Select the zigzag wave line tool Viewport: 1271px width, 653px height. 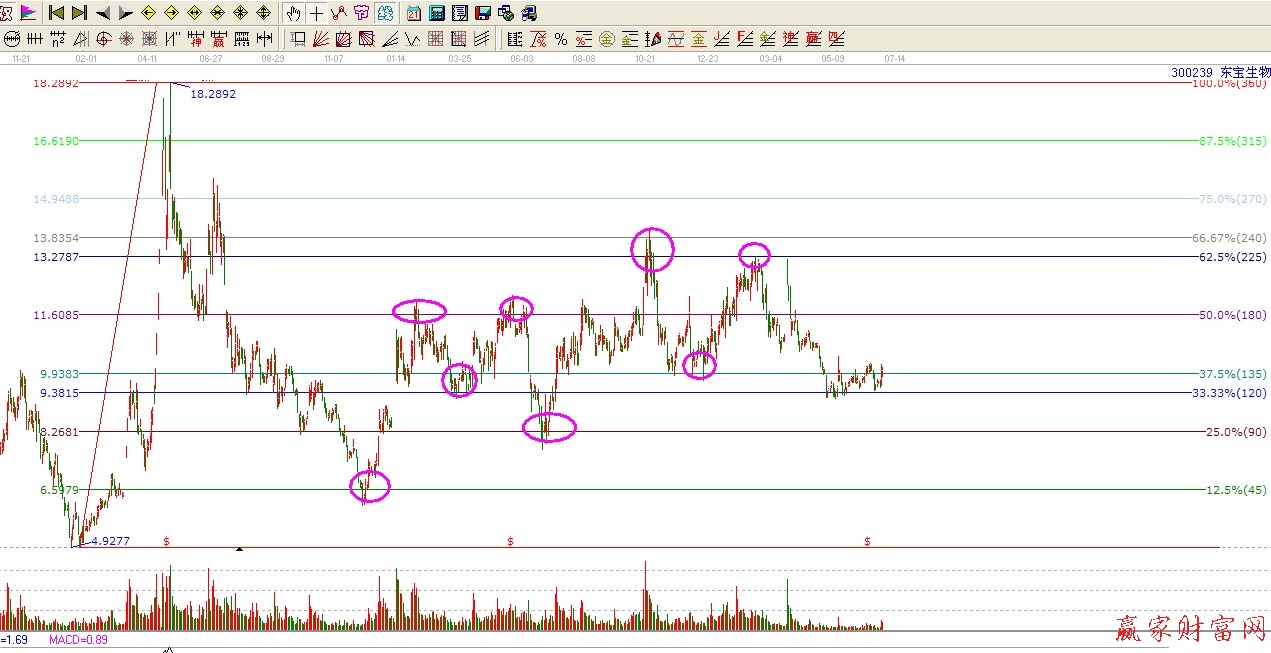339,13
